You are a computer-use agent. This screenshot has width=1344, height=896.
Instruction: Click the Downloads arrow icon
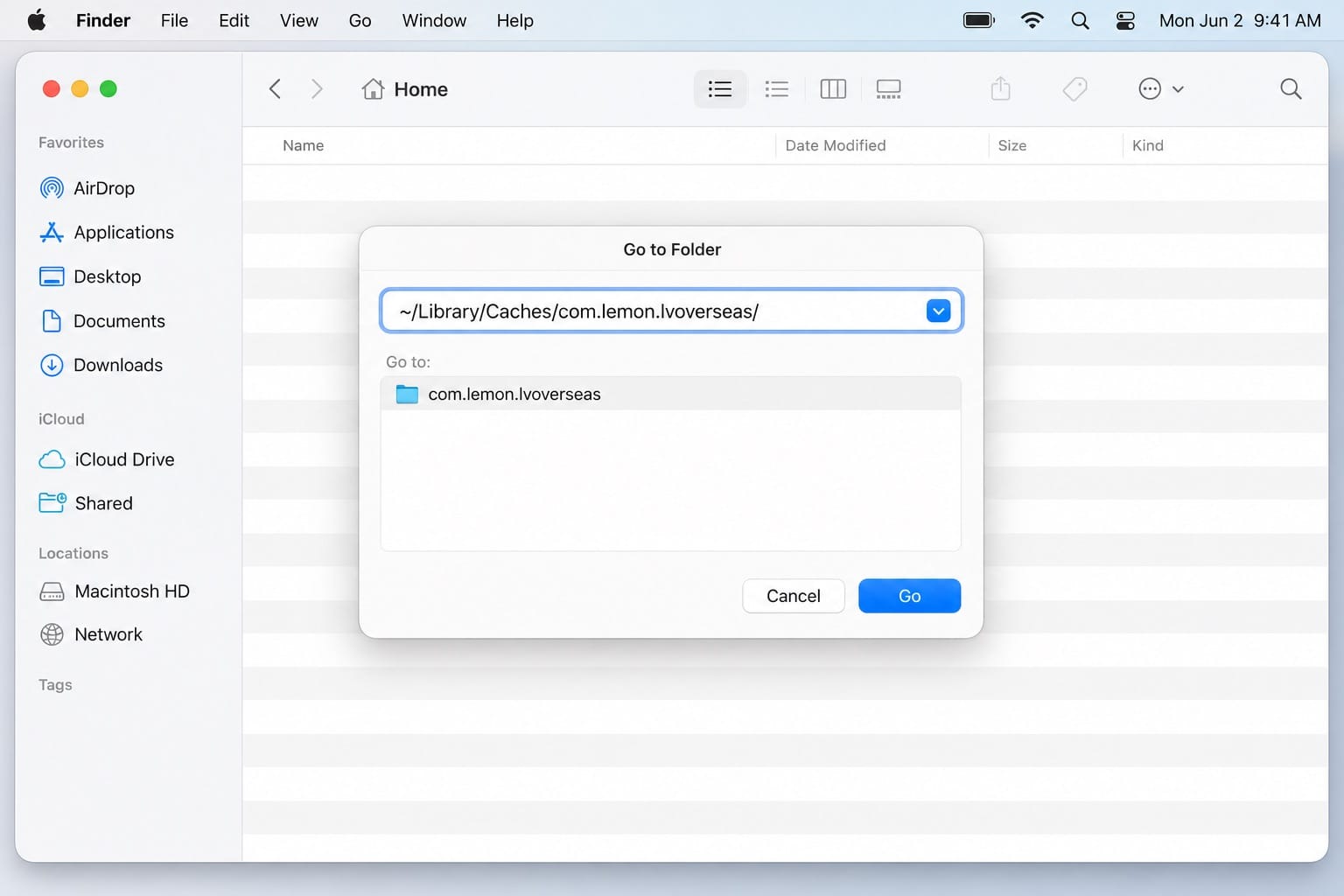tap(52, 365)
